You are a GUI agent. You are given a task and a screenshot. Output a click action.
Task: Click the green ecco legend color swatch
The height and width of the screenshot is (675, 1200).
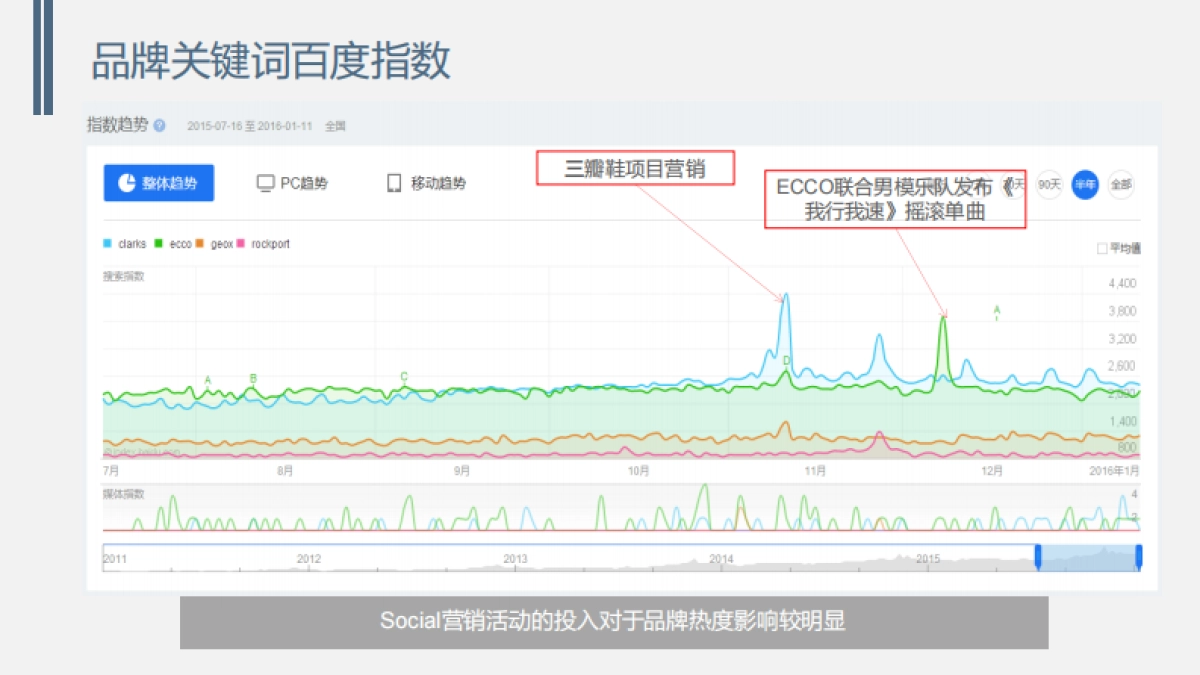[x=158, y=243]
